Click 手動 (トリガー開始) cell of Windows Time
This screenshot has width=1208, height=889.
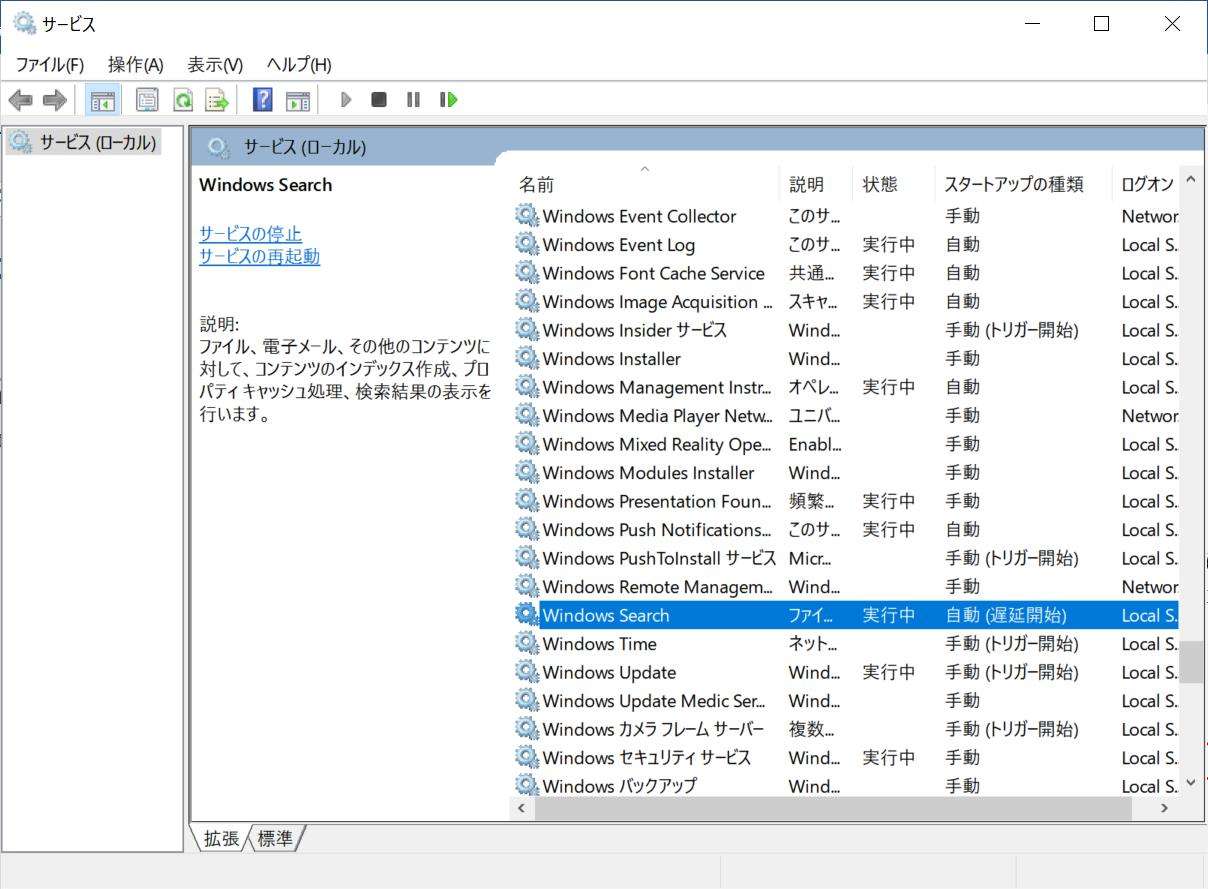tap(1012, 643)
